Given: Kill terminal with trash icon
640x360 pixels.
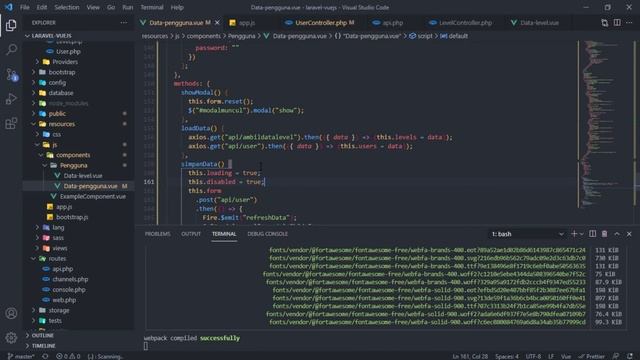Looking at the screenshot, I should pos(604,234).
